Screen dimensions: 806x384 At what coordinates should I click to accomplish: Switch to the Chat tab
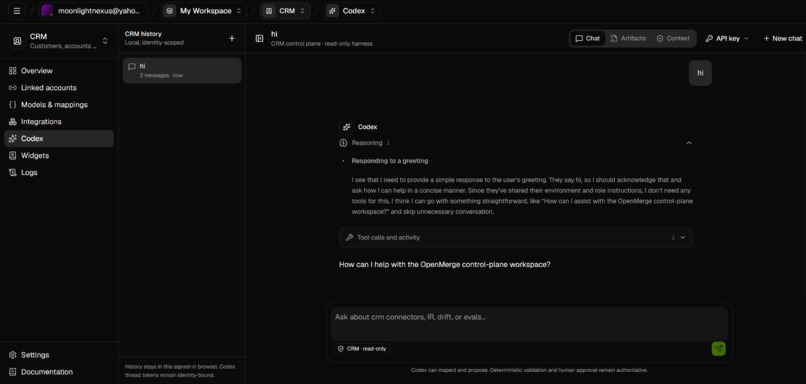pos(588,38)
